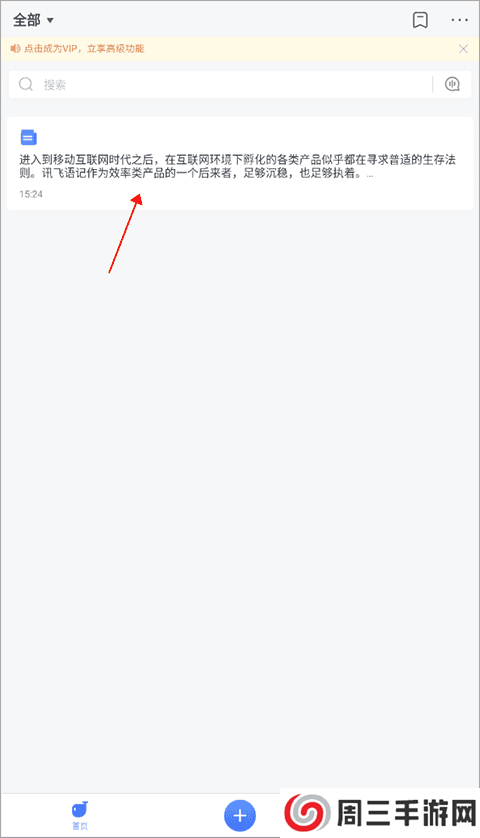Click the magnifier search icon
Screen dimensions: 480x838
[26, 84]
